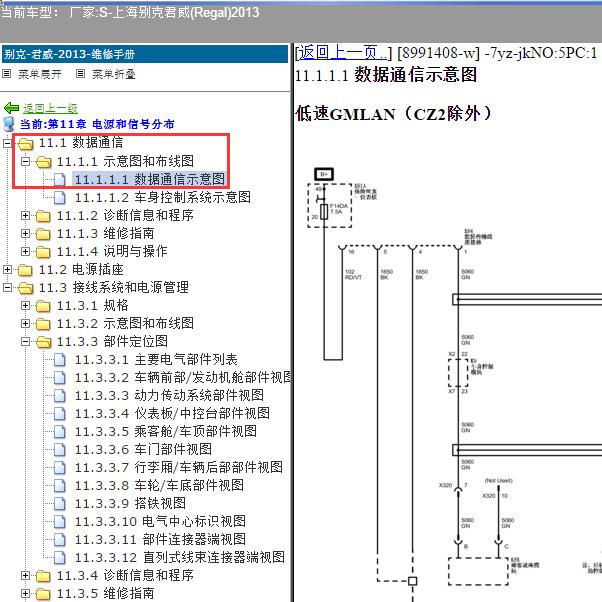The height and width of the screenshot is (602, 602).
Task: Click the page icon for 11.3.3.3 动力传动系统部件视图
Action: point(60,396)
